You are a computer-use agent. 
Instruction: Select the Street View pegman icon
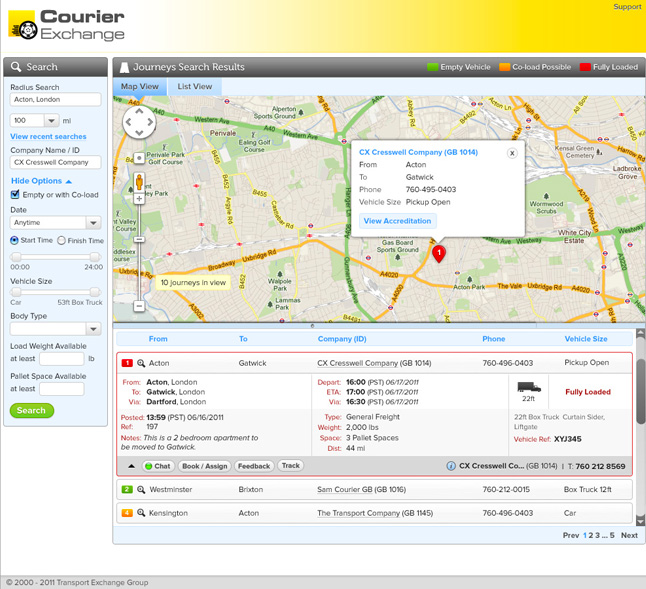(139, 182)
